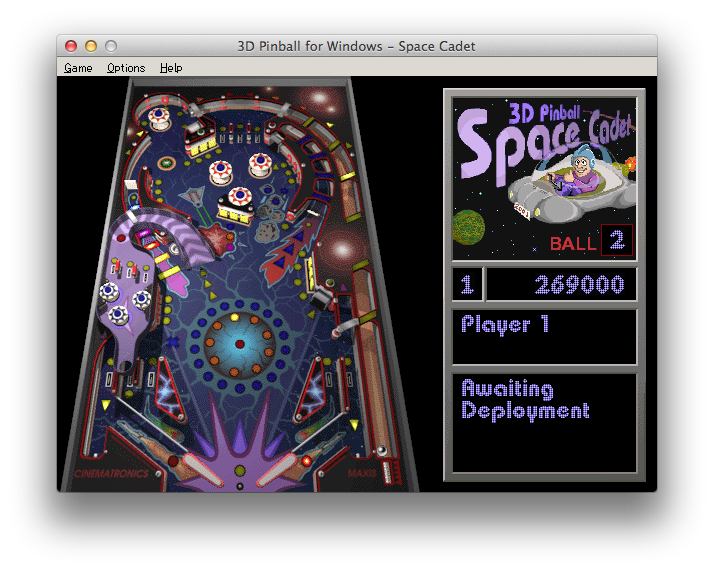Click the red nebula splash graphic mid-table
This screenshot has width=714, height=571.
[217, 236]
